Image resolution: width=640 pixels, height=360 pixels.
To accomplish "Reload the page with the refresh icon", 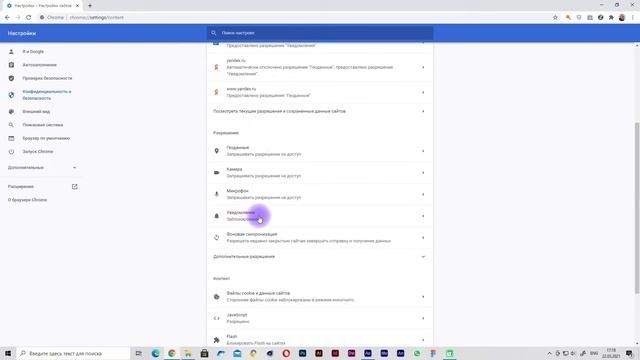I will (29, 18).
